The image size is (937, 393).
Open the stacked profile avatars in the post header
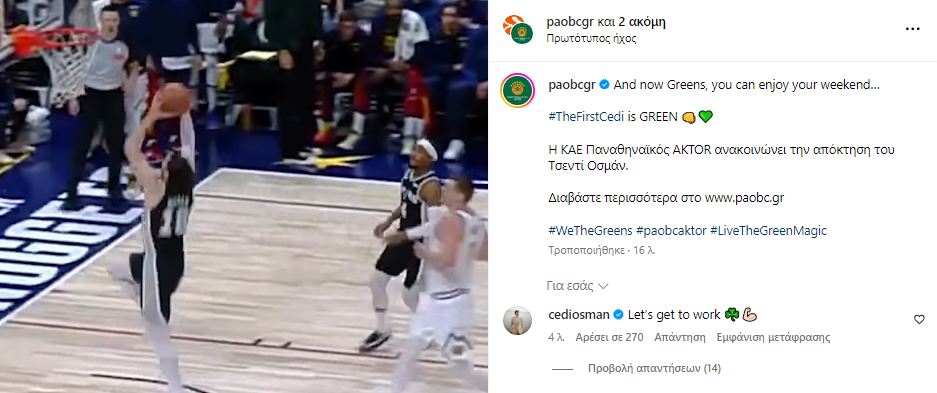pos(518,29)
